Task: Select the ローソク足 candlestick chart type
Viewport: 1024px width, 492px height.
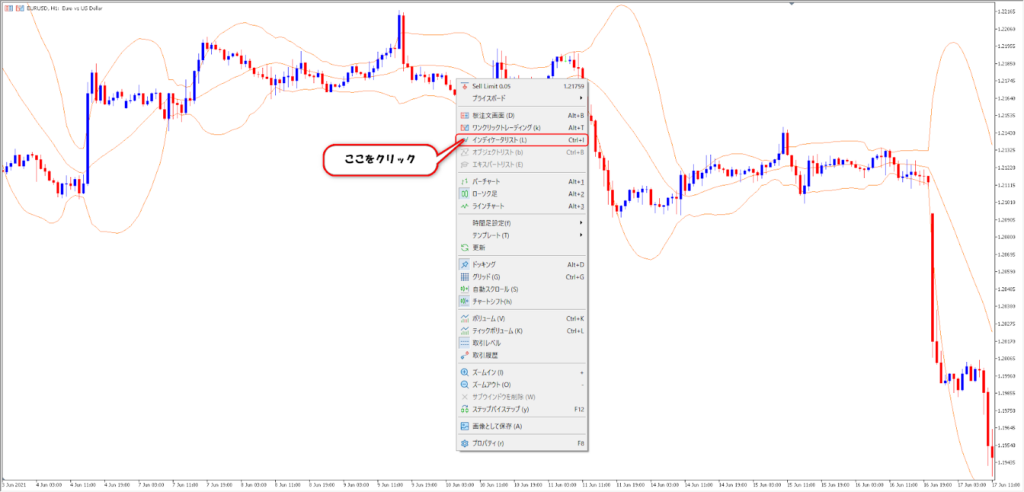Action: (522, 194)
